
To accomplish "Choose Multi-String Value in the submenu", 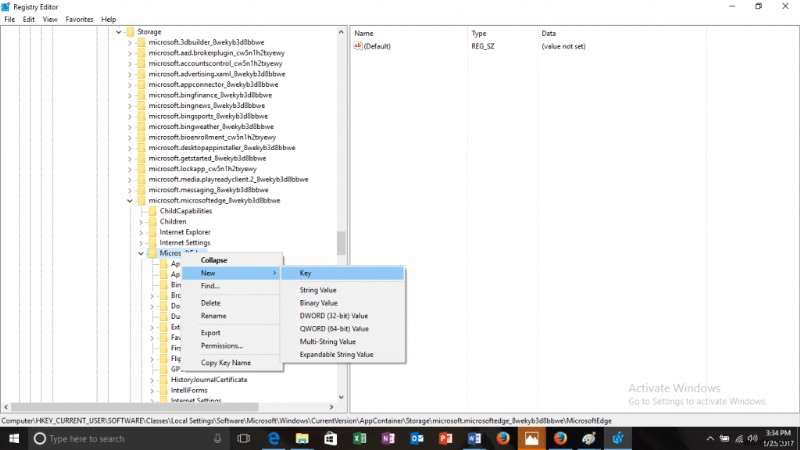I will pos(343,341).
